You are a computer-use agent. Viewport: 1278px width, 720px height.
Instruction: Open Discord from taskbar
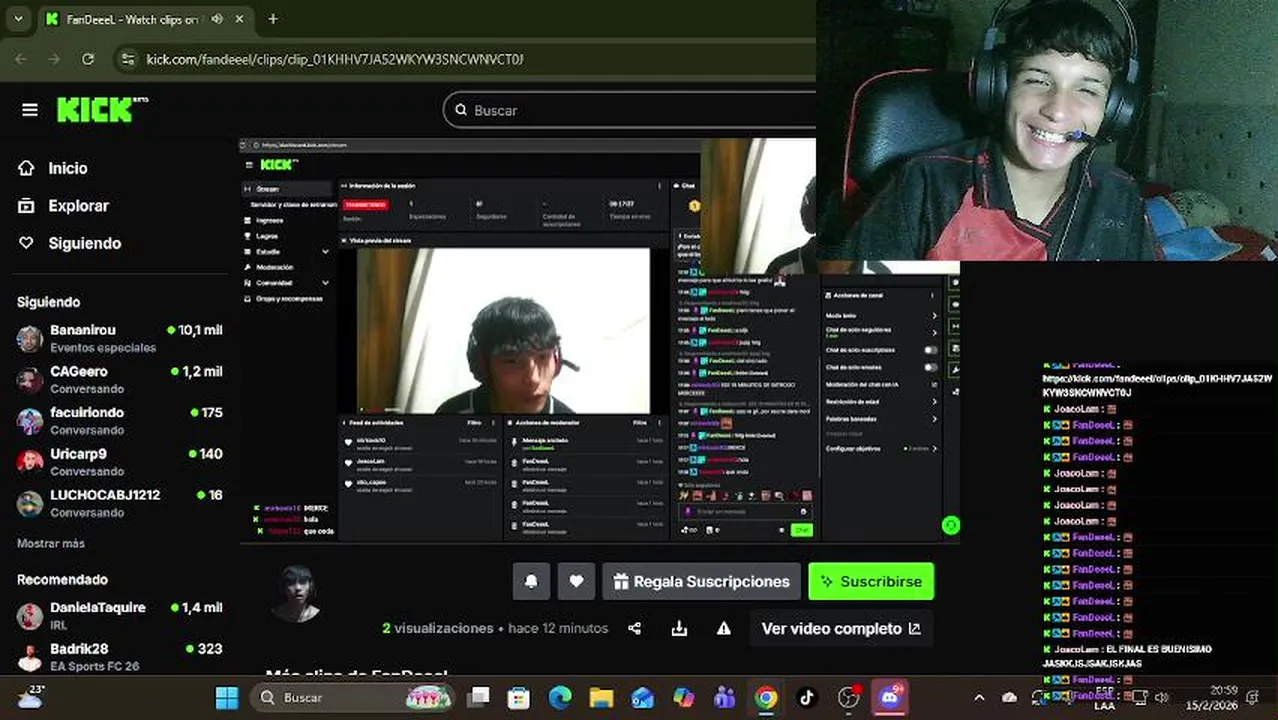pos(889,697)
